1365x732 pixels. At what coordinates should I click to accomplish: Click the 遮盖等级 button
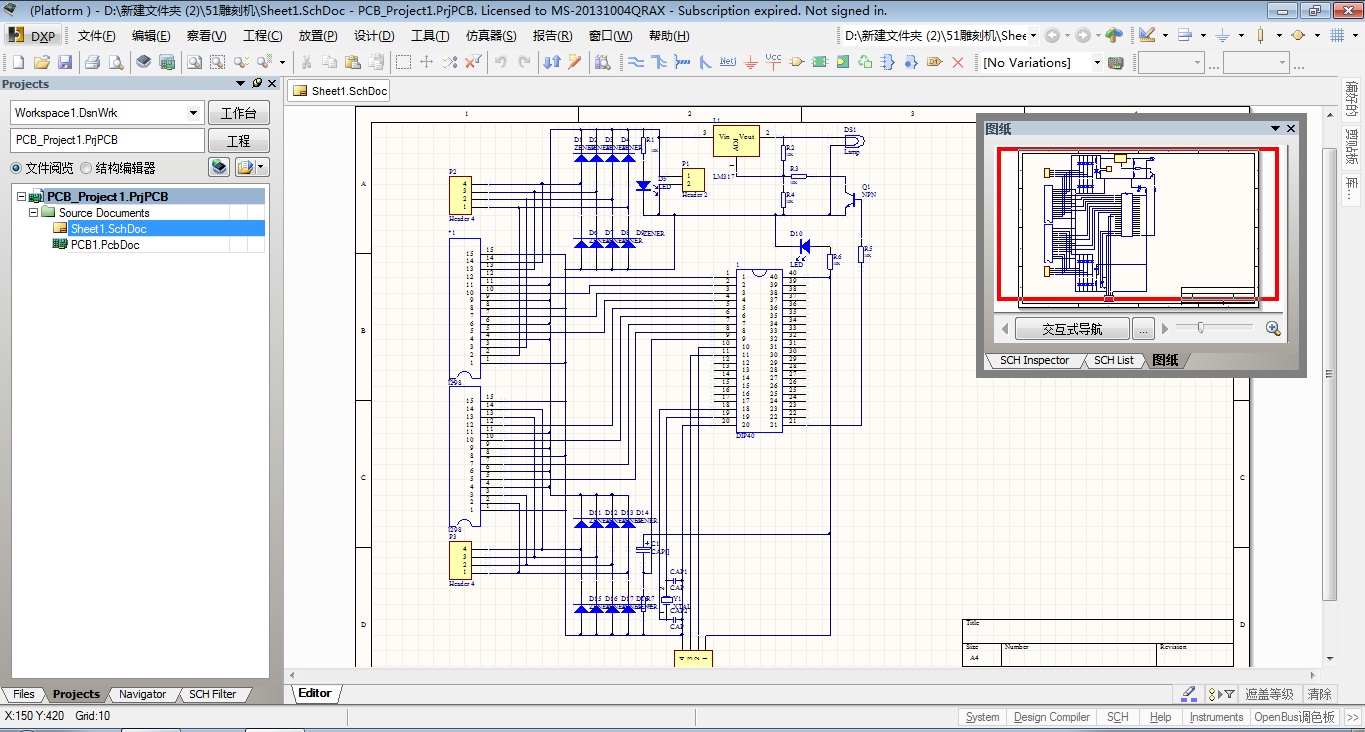tap(1269, 693)
